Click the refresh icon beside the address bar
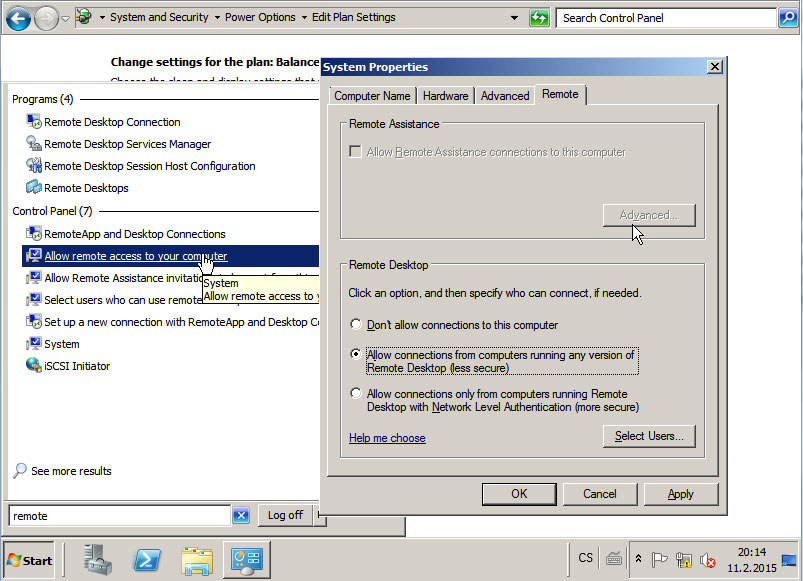This screenshot has height=581, width=803. pyautogui.click(x=540, y=17)
